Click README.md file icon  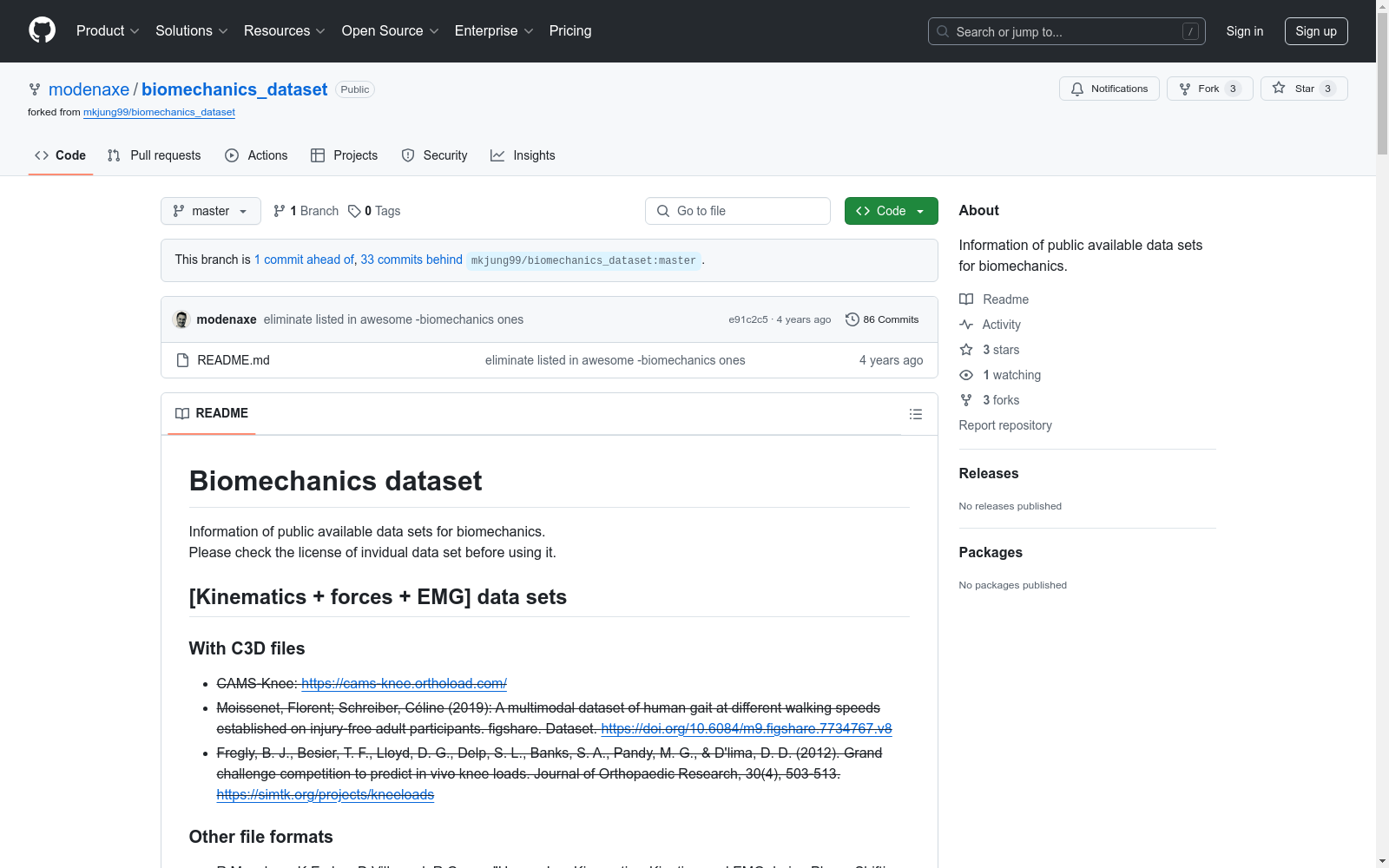pyautogui.click(x=182, y=360)
